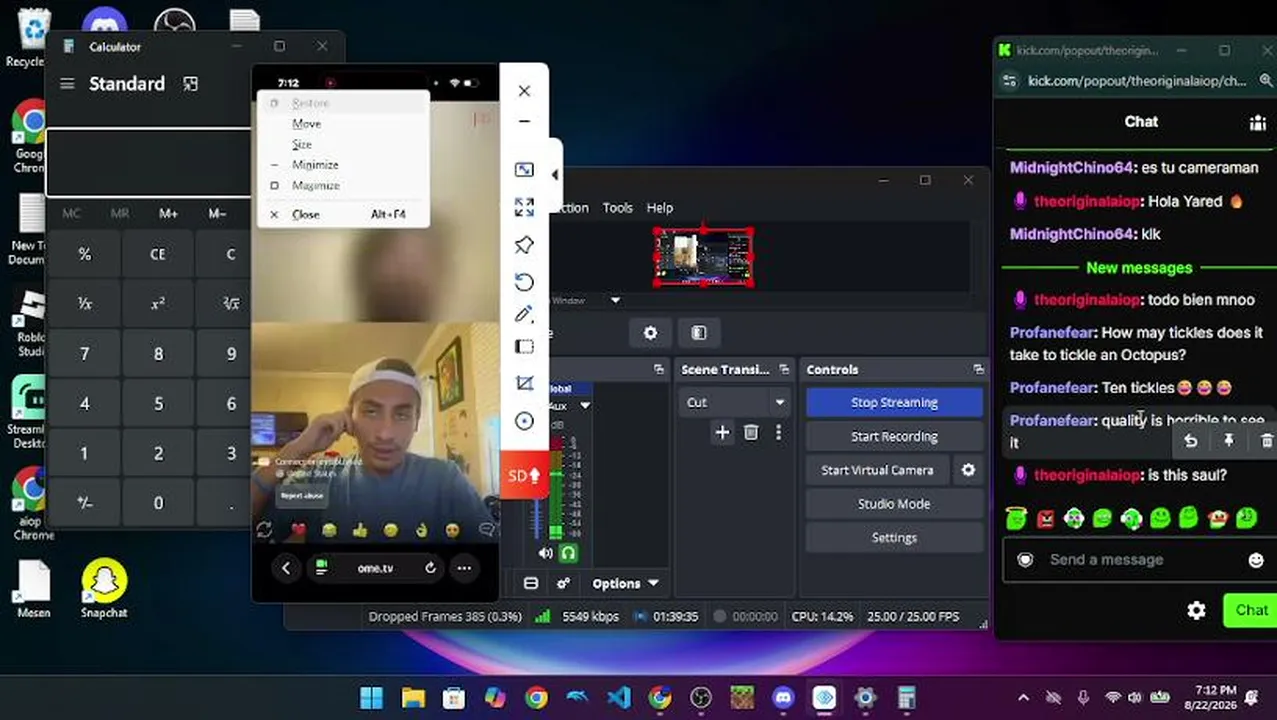Click the Calculator CE key
The height and width of the screenshot is (720, 1277).
[158, 254]
